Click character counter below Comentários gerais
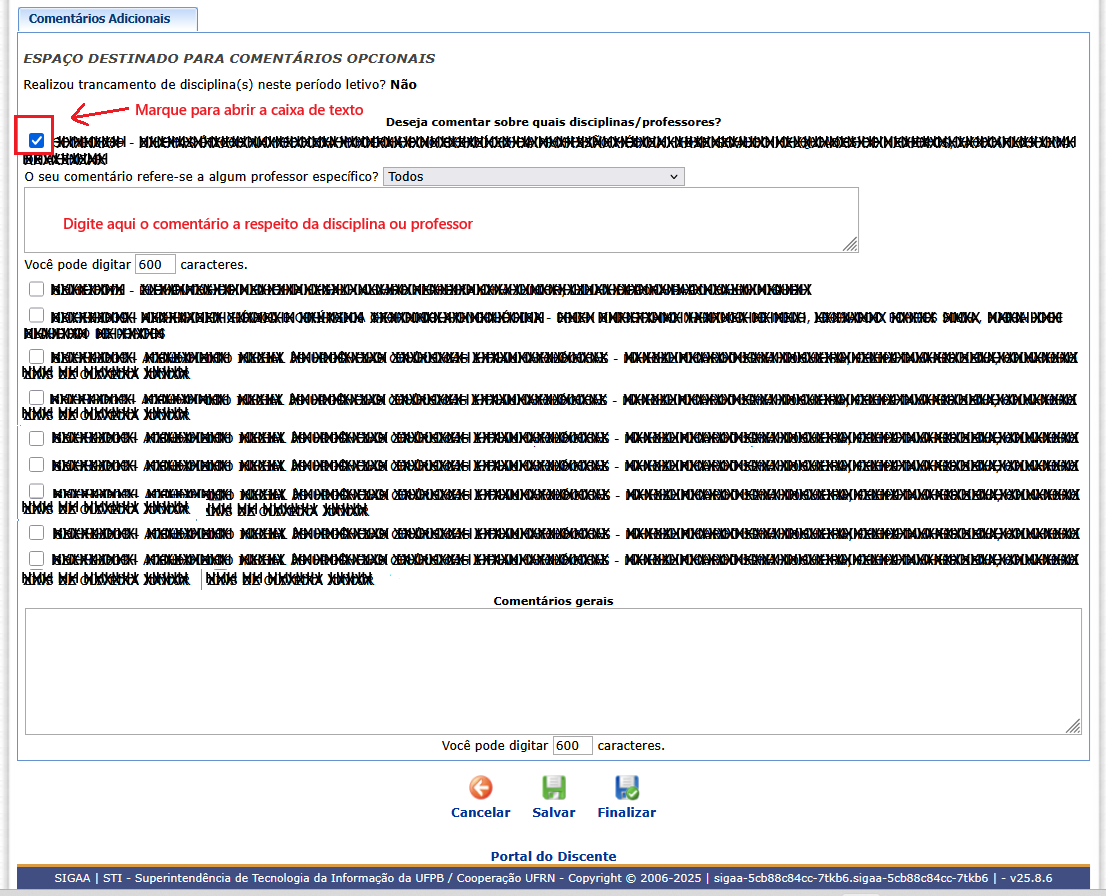 (x=573, y=746)
